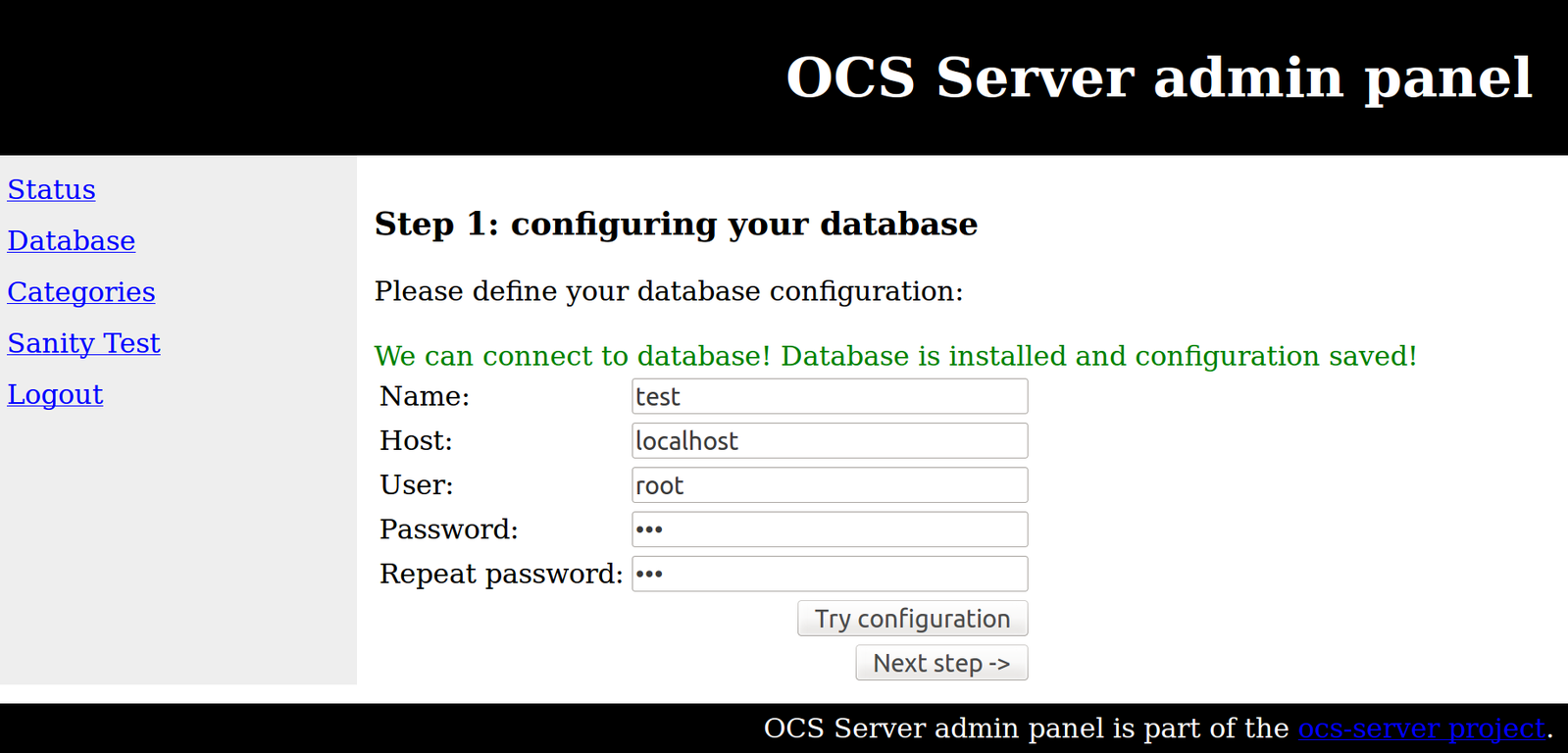Click the OCS Server admin panel title
Image resolution: width=1568 pixels, height=753 pixels.
point(1158,77)
